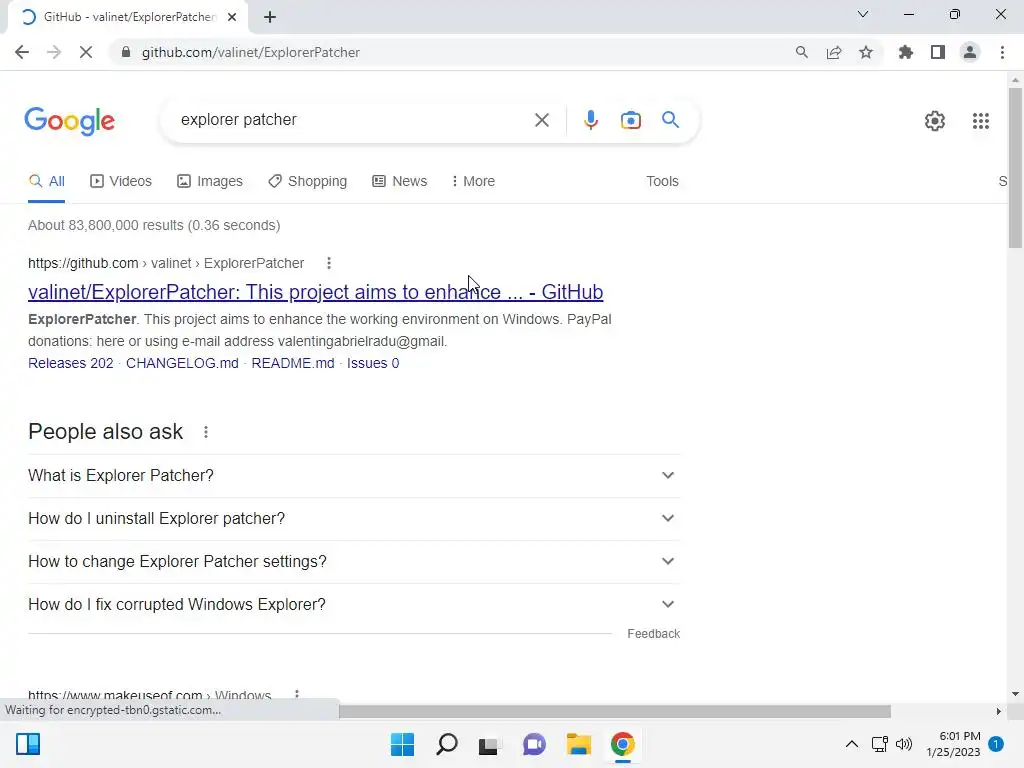Screen dimensions: 1024x768
Task: Open the Widgets panel on the taskbar
Action: click(28, 744)
